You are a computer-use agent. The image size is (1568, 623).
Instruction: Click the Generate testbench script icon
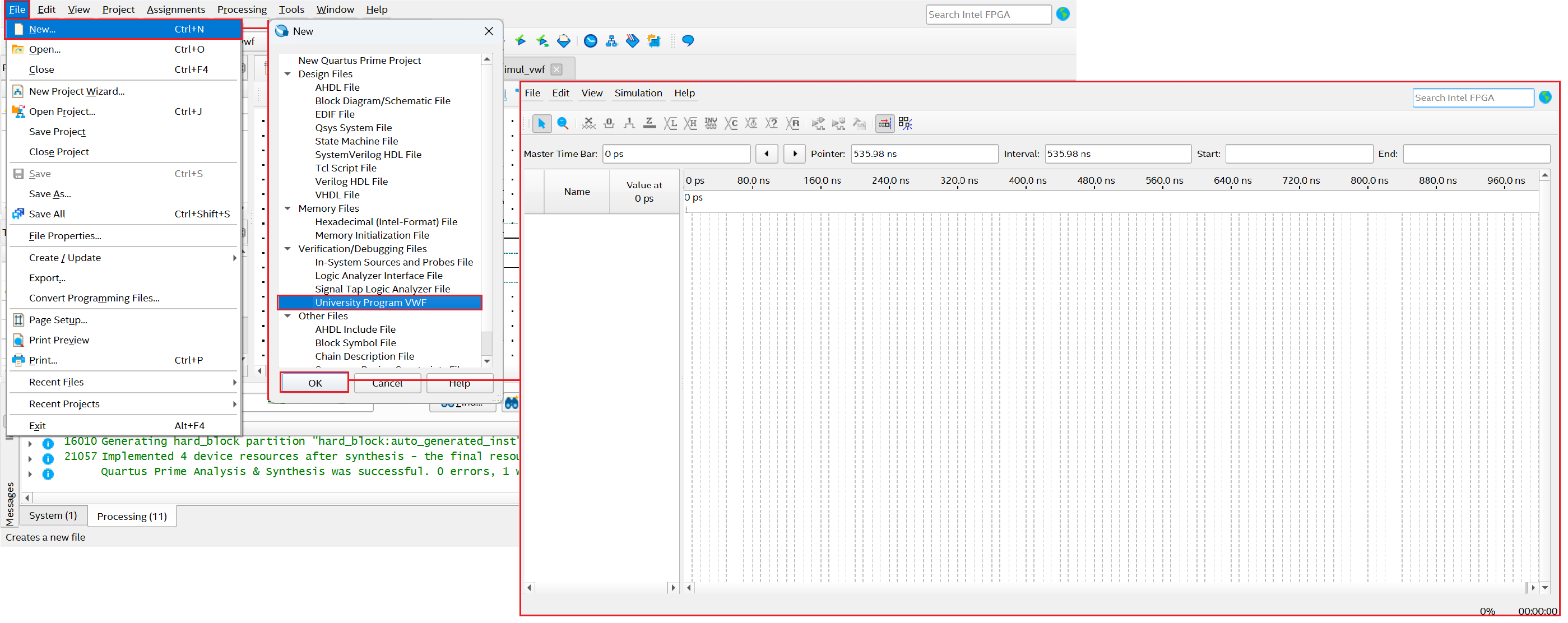pyautogui.click(x=859, y=123)
